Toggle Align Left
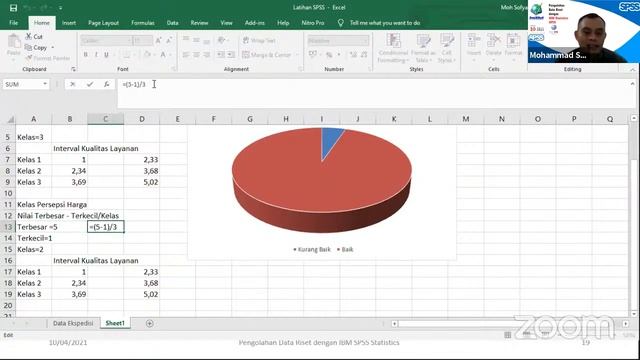 click(x=186, y=55)
